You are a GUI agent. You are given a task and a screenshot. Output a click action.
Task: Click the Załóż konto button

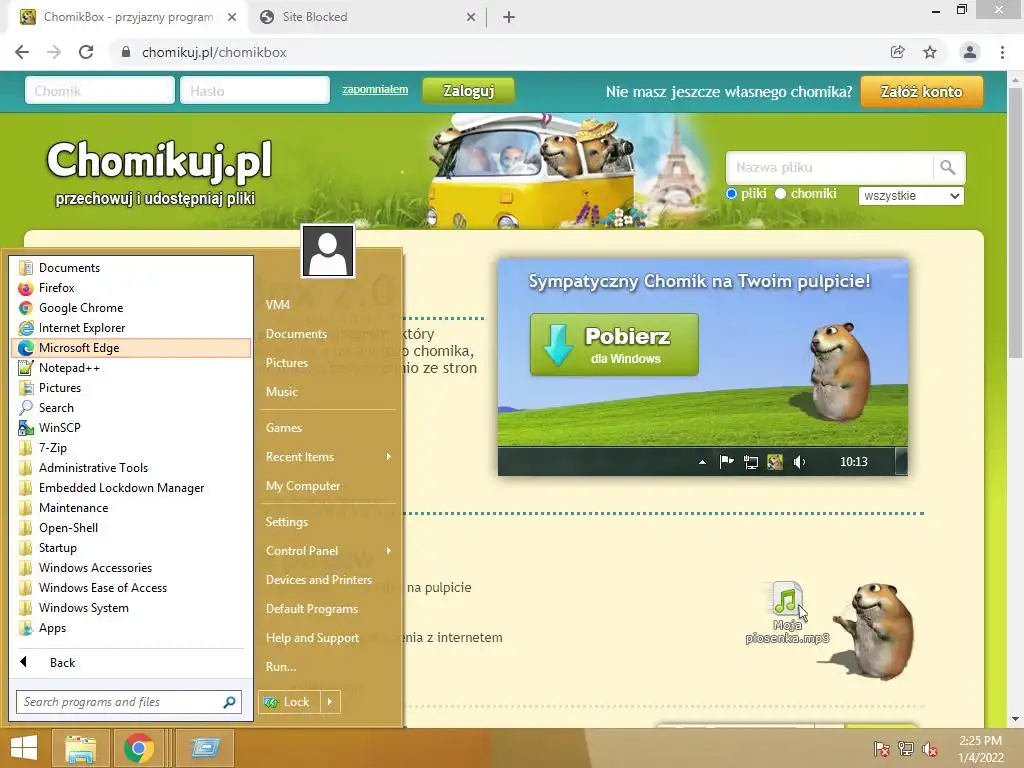921,91
